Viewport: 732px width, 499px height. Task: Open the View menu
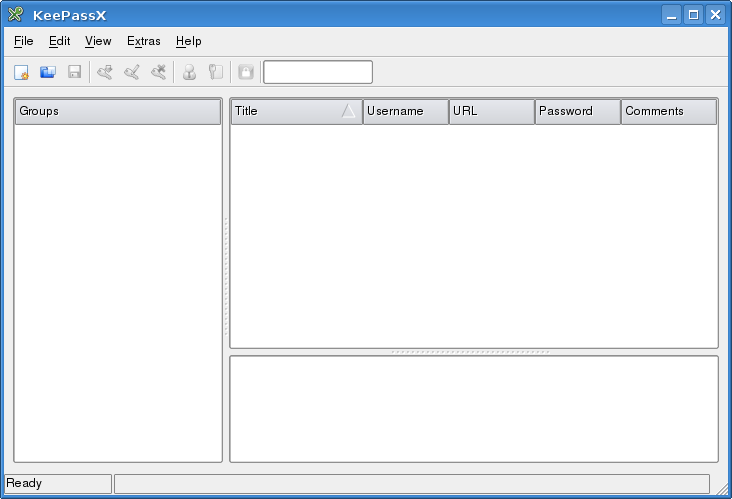point(98,41)
